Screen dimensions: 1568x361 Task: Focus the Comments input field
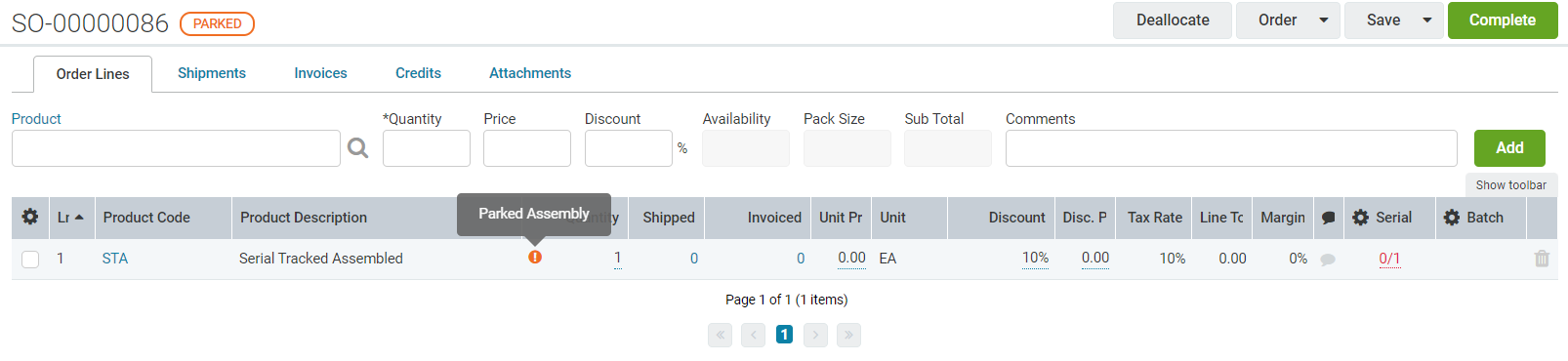pyautogui.click(x=1231, y=148)
